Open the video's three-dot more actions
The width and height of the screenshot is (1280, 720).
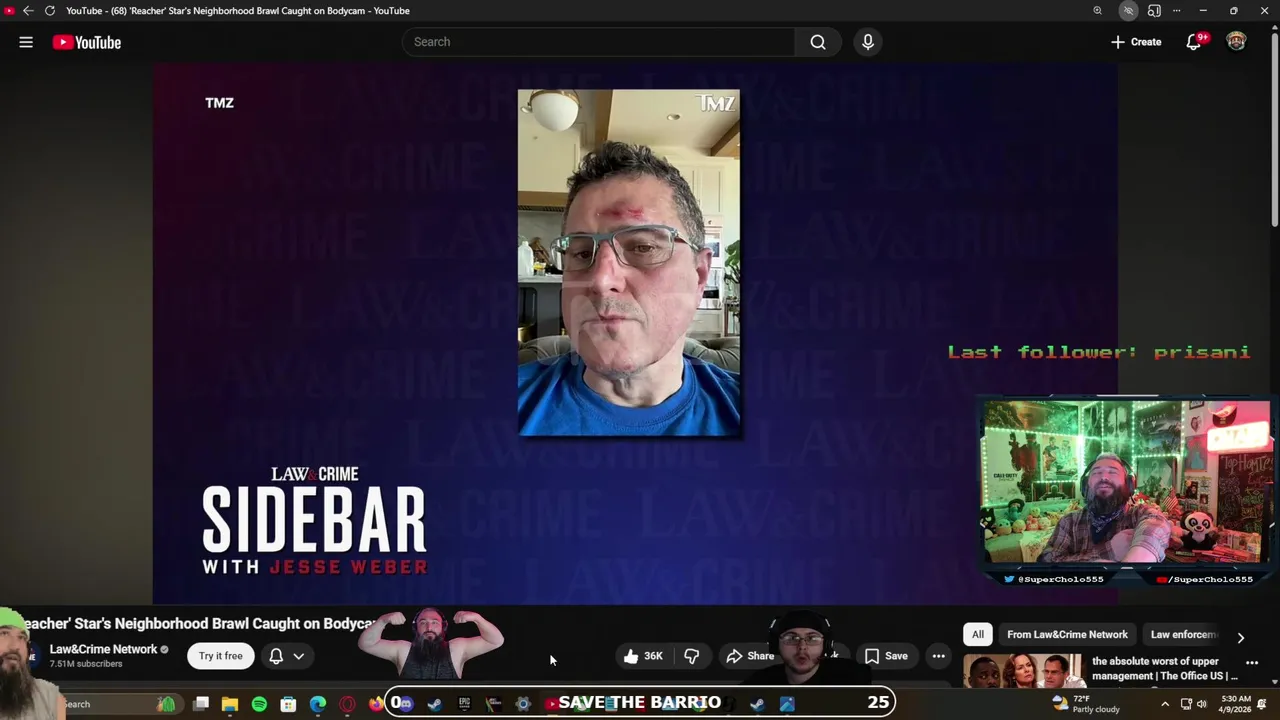pos(938,656)
